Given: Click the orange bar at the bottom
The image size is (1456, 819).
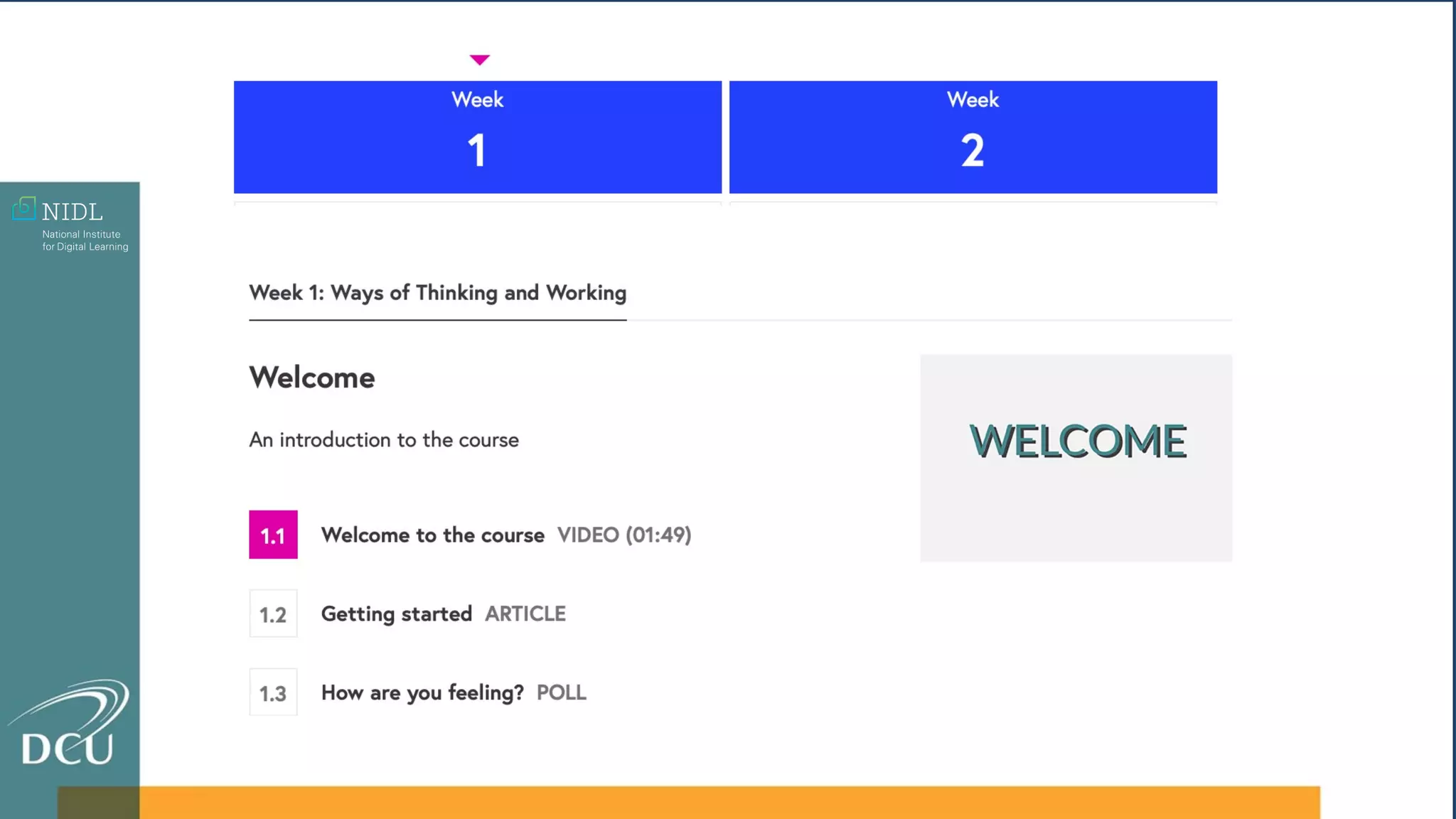Looking at the screenshot, I should [711, 803].
